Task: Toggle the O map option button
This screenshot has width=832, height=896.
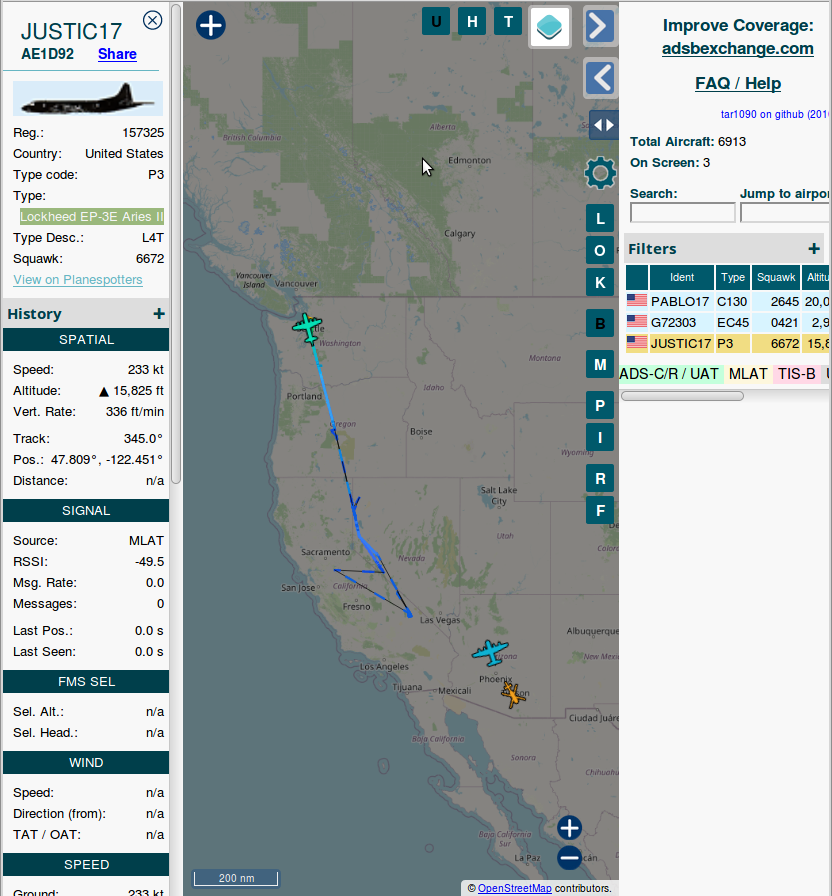Action: 600,250
